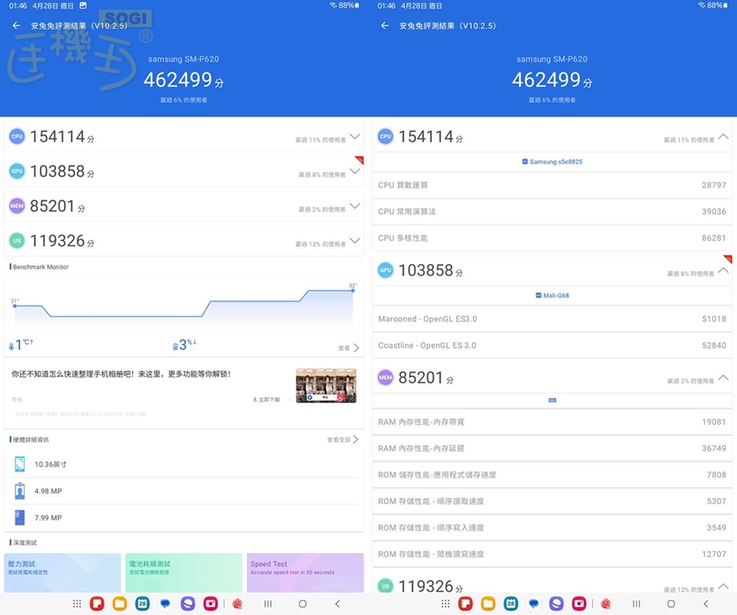
Task: Select the 10.36英寸 screen size row
Action: coord(184,464)
